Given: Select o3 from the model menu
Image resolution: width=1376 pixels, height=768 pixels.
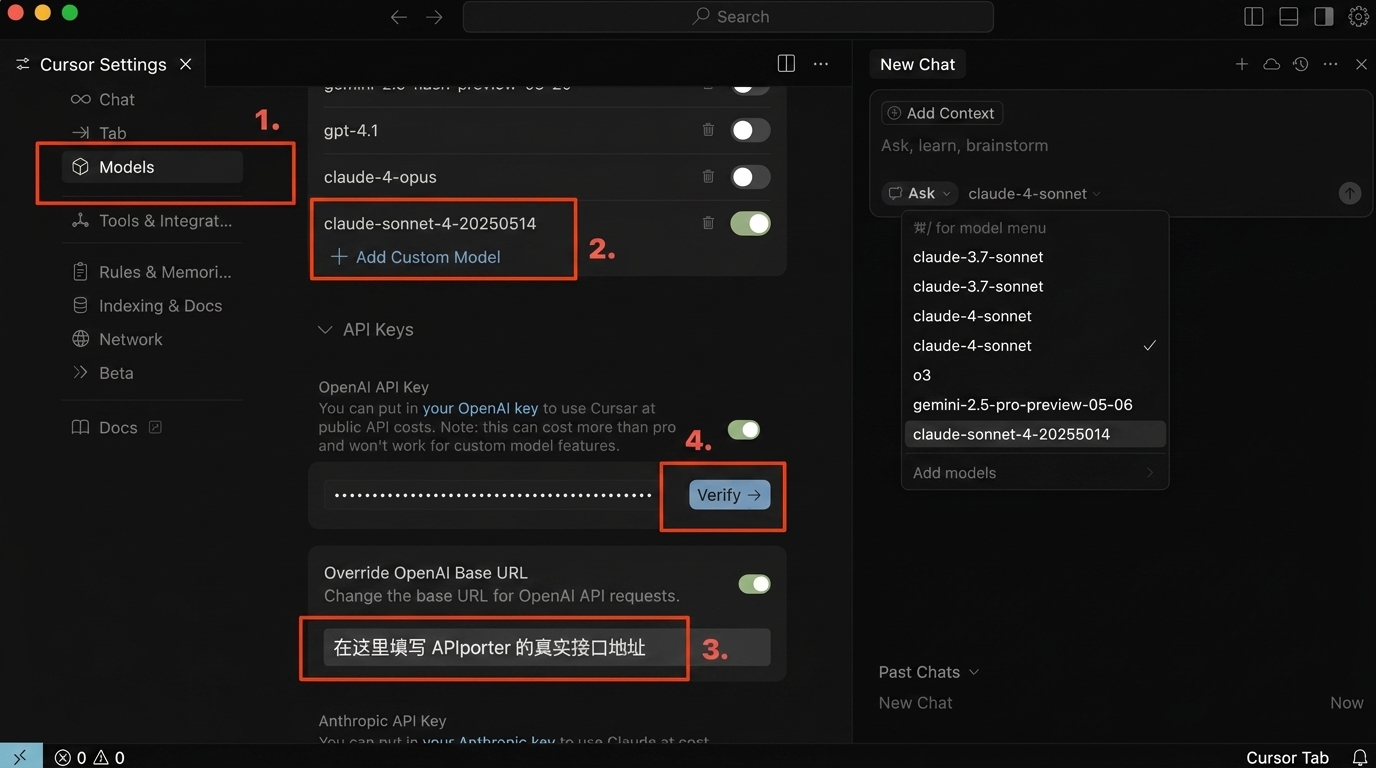Looking at the screenshot, I should [x=921, y=374].
